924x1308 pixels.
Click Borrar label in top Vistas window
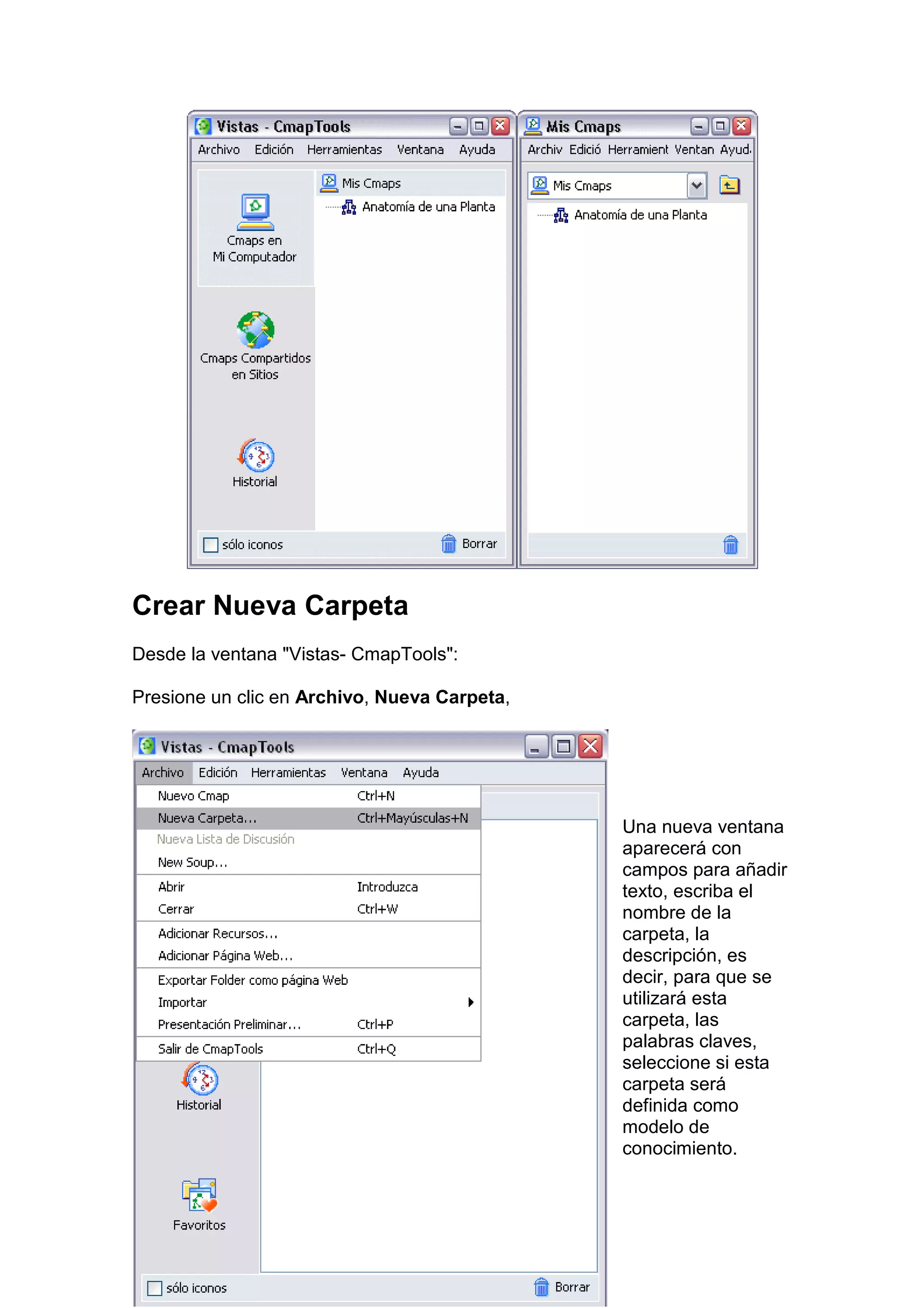click(479, 543)
